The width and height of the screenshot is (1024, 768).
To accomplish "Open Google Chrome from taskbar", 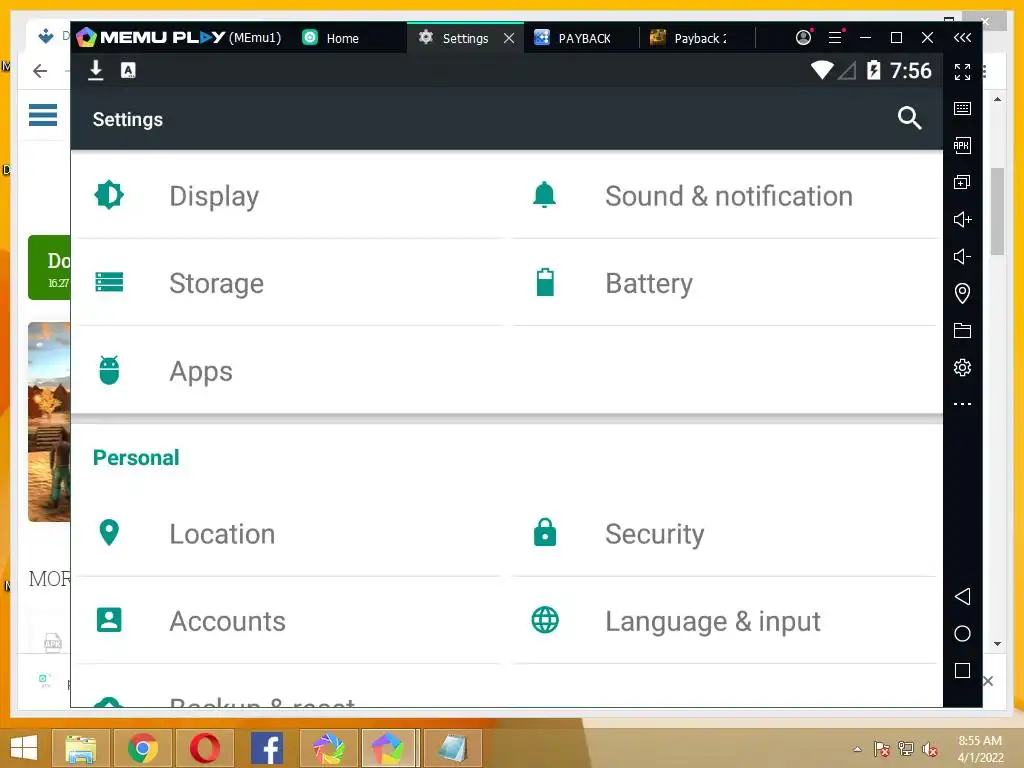I will pos(143,748).
